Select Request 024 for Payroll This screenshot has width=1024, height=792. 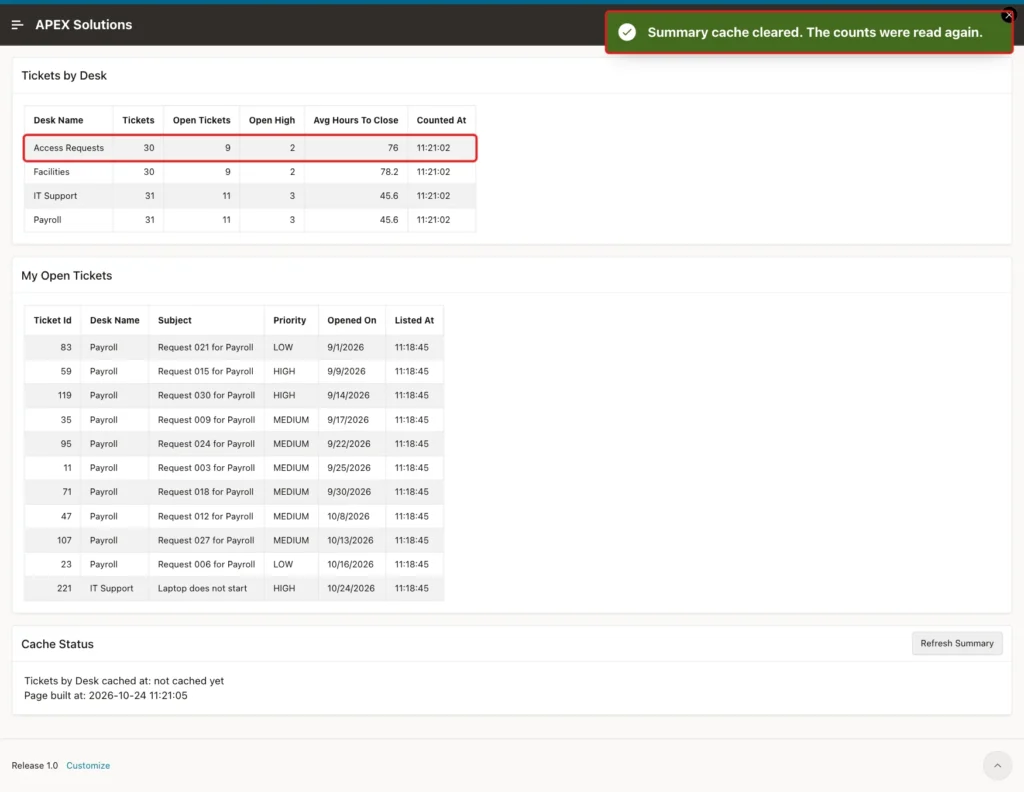coord(206,443)
